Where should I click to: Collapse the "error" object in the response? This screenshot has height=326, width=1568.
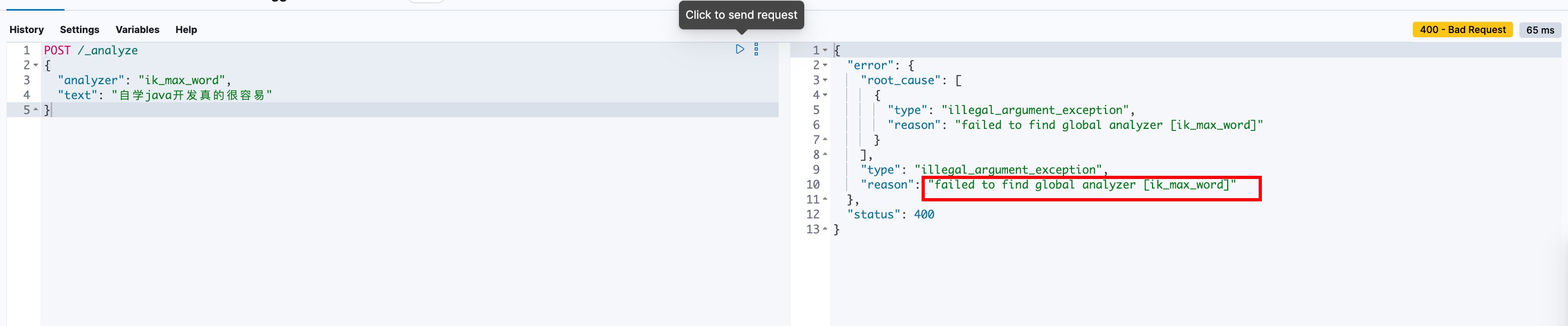coord(825,65)
